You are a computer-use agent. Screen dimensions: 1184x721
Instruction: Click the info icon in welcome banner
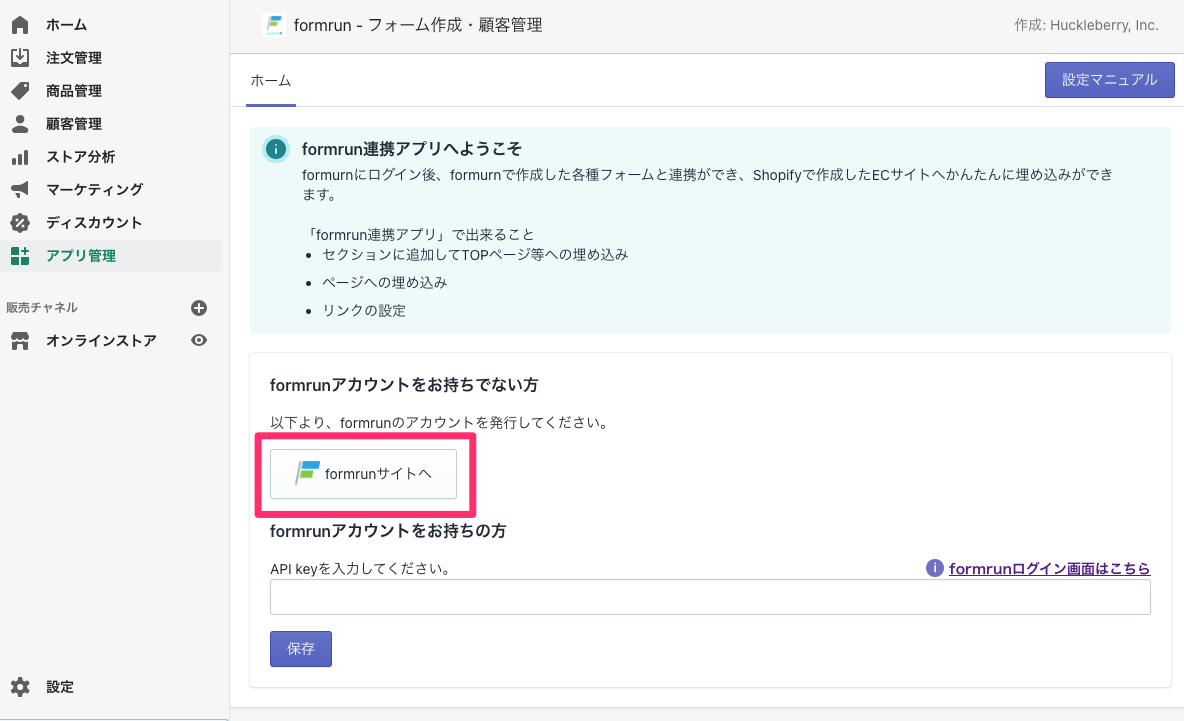pos(276,149)
